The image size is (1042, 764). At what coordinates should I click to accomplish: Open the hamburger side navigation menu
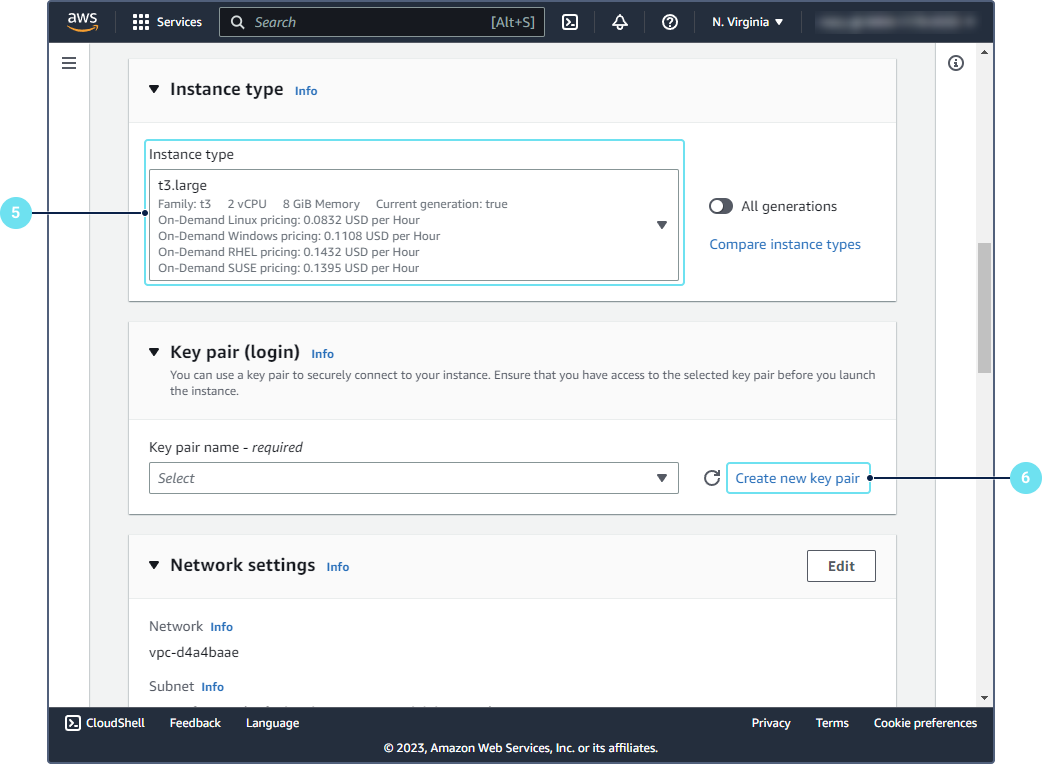point(69,63)
